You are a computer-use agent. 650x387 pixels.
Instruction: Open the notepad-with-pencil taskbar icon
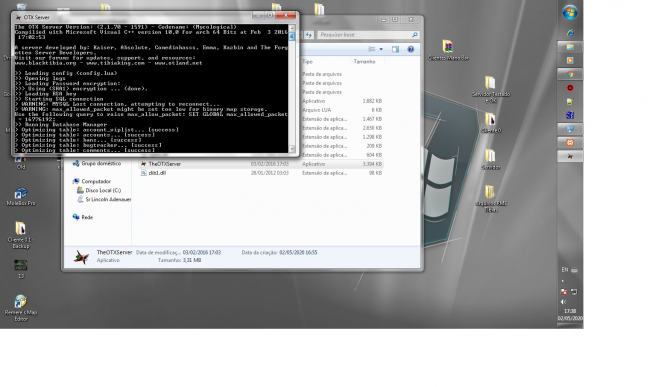tap(570, 102)
